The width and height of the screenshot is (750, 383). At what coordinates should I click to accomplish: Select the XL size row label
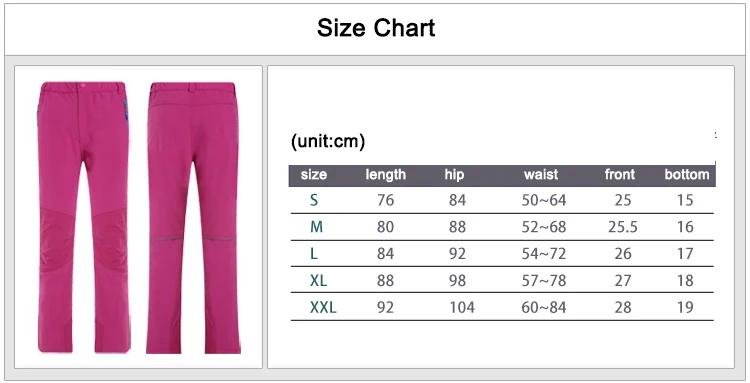319,280
